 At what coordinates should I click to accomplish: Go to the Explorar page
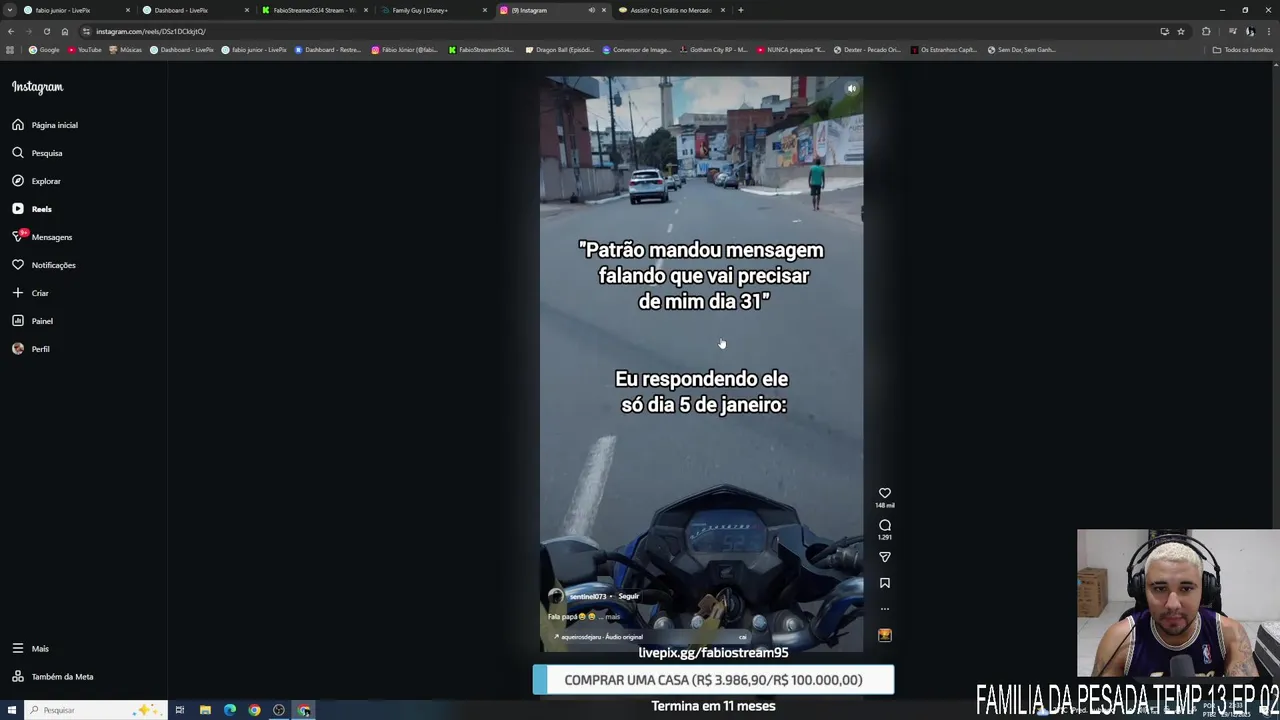[37, 181]
